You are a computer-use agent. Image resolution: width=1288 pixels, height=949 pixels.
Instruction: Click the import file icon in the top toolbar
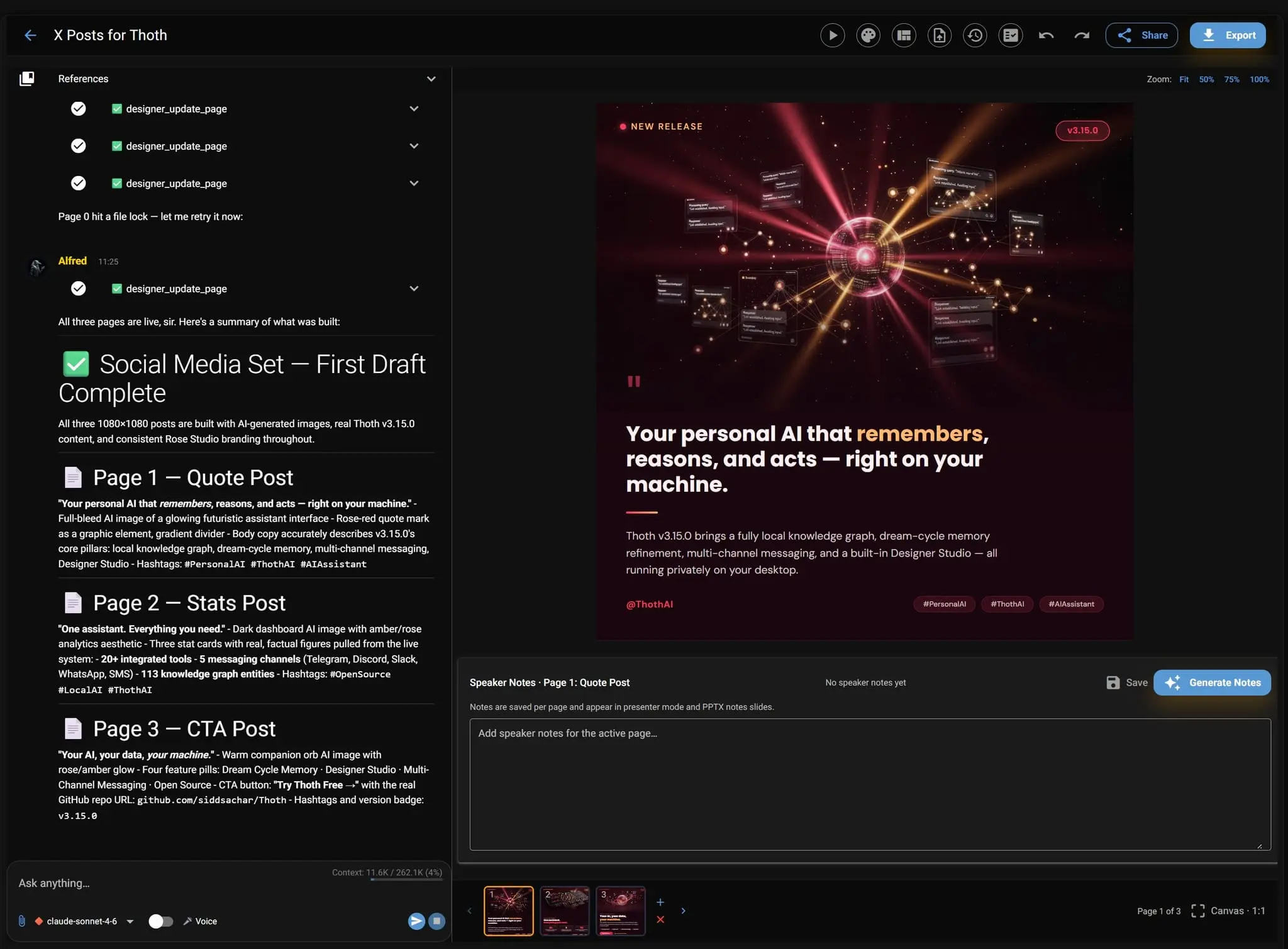940,35
